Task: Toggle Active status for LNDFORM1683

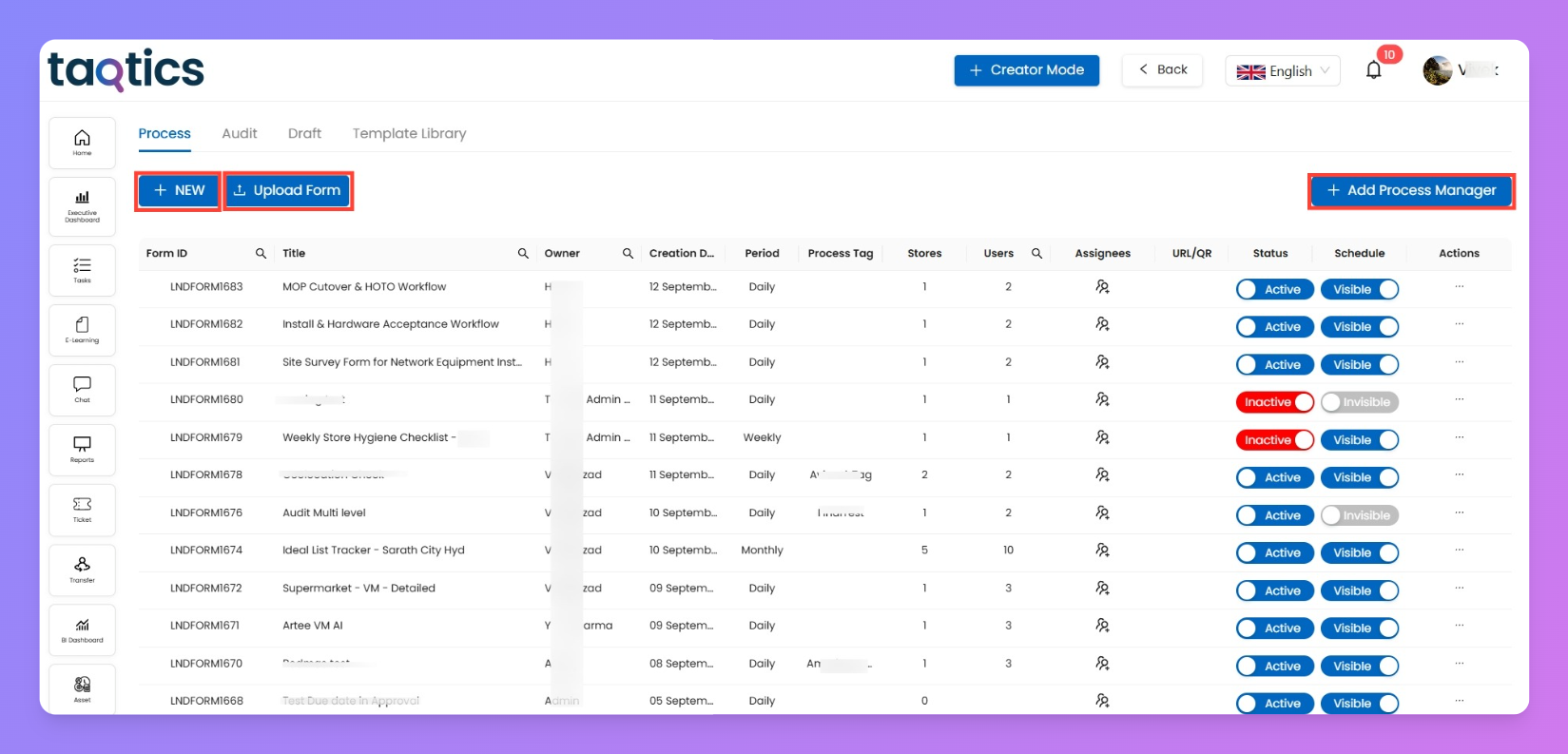Action: pos(1274,290)
